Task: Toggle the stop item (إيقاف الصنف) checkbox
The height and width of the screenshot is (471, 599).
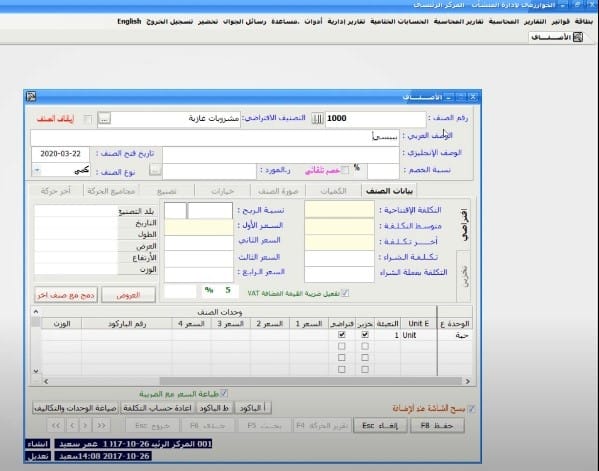Action: (x=87, y=119)
